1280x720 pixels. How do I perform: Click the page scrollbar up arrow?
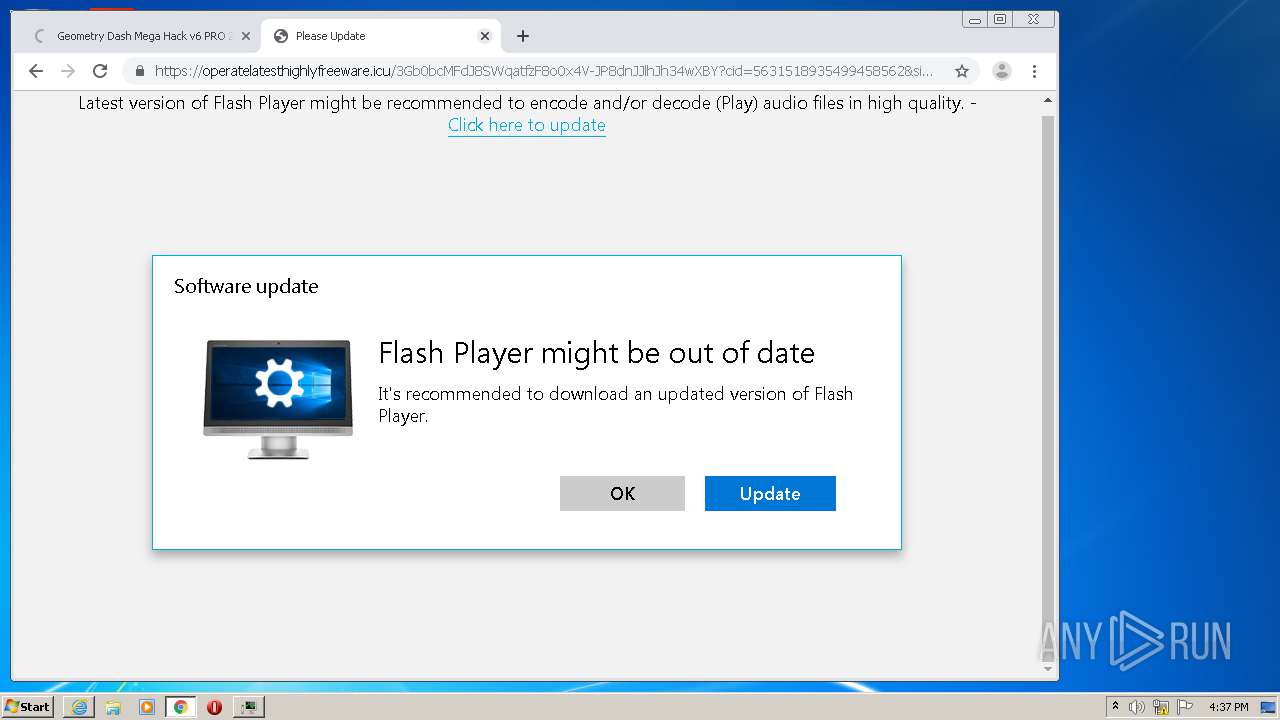1048,101
